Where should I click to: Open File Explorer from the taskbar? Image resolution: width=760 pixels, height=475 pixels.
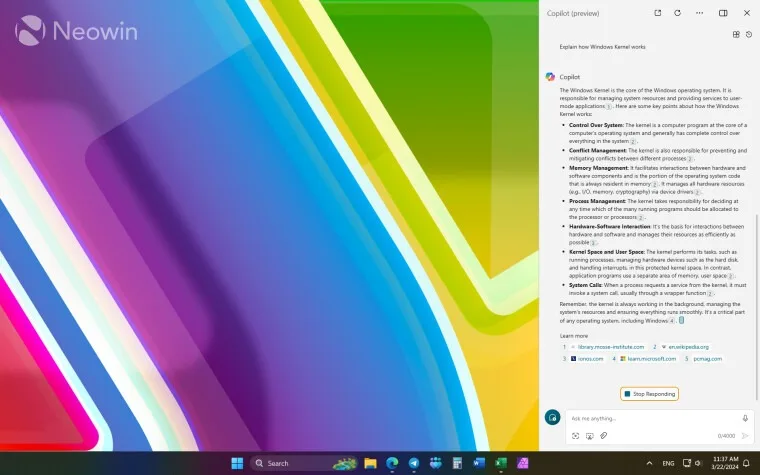click(370, 463)
